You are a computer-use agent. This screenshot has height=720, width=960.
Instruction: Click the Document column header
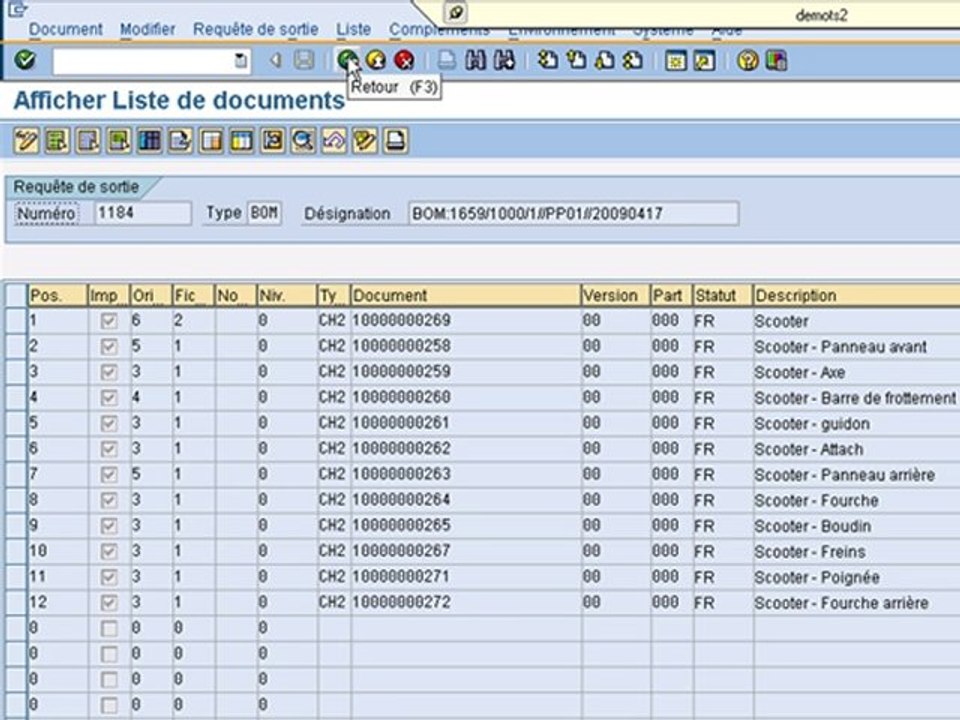pyautogui.click(x=465, y=295)
